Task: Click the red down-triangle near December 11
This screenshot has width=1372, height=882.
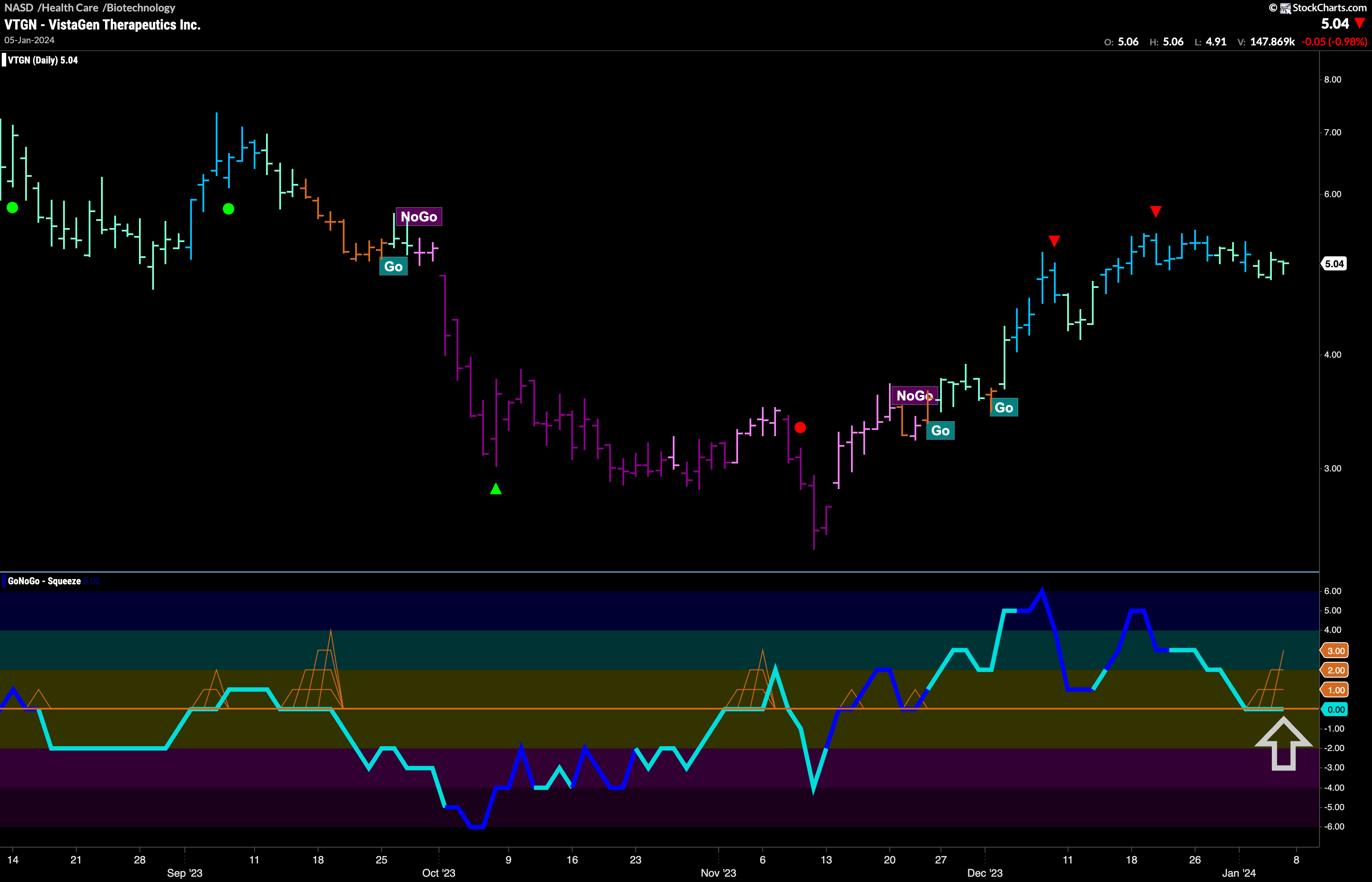Action: [1054, 241]
